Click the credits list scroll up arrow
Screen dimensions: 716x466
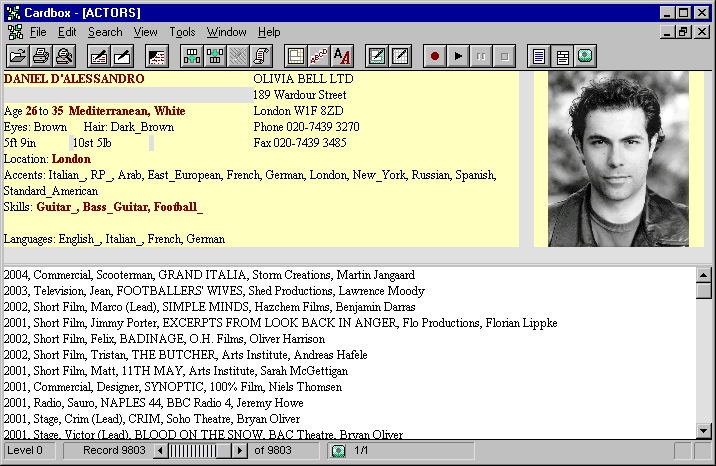705,275
